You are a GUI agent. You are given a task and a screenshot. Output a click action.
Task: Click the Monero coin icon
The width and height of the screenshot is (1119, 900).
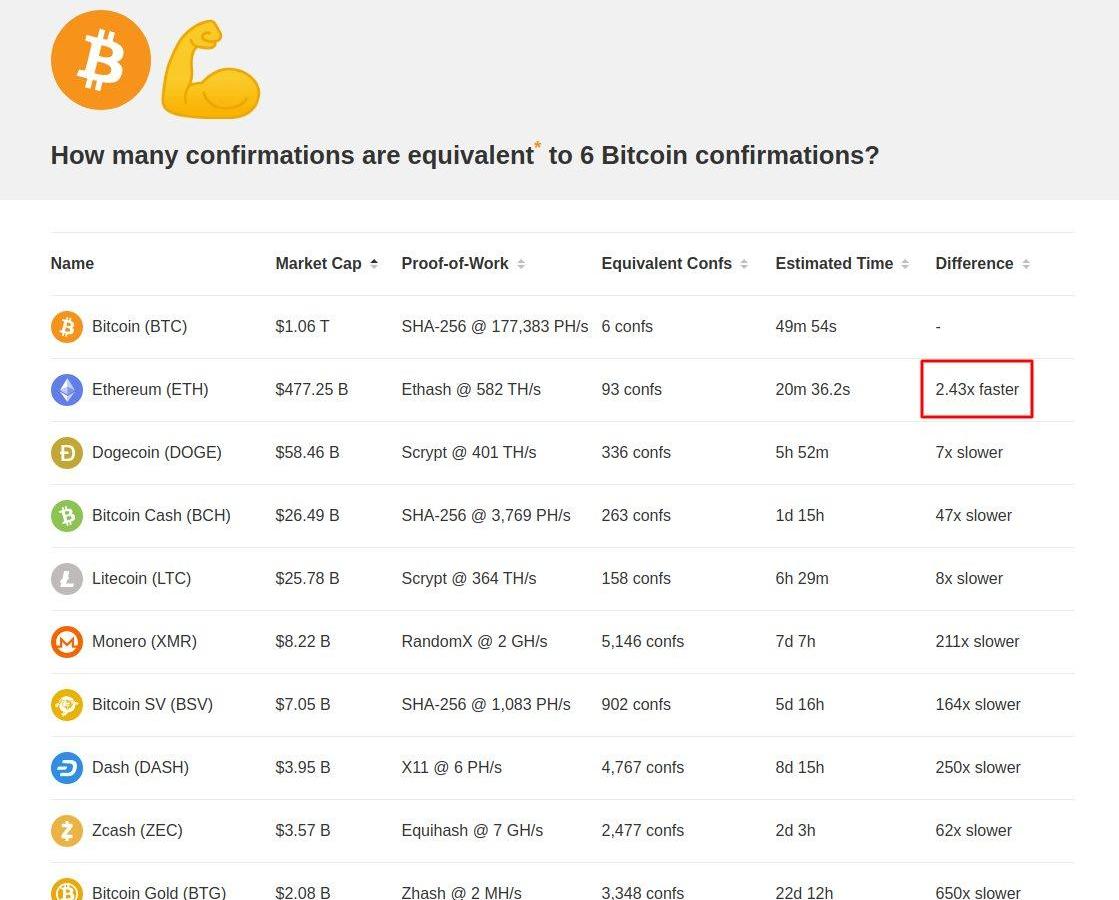coord(67,642)
